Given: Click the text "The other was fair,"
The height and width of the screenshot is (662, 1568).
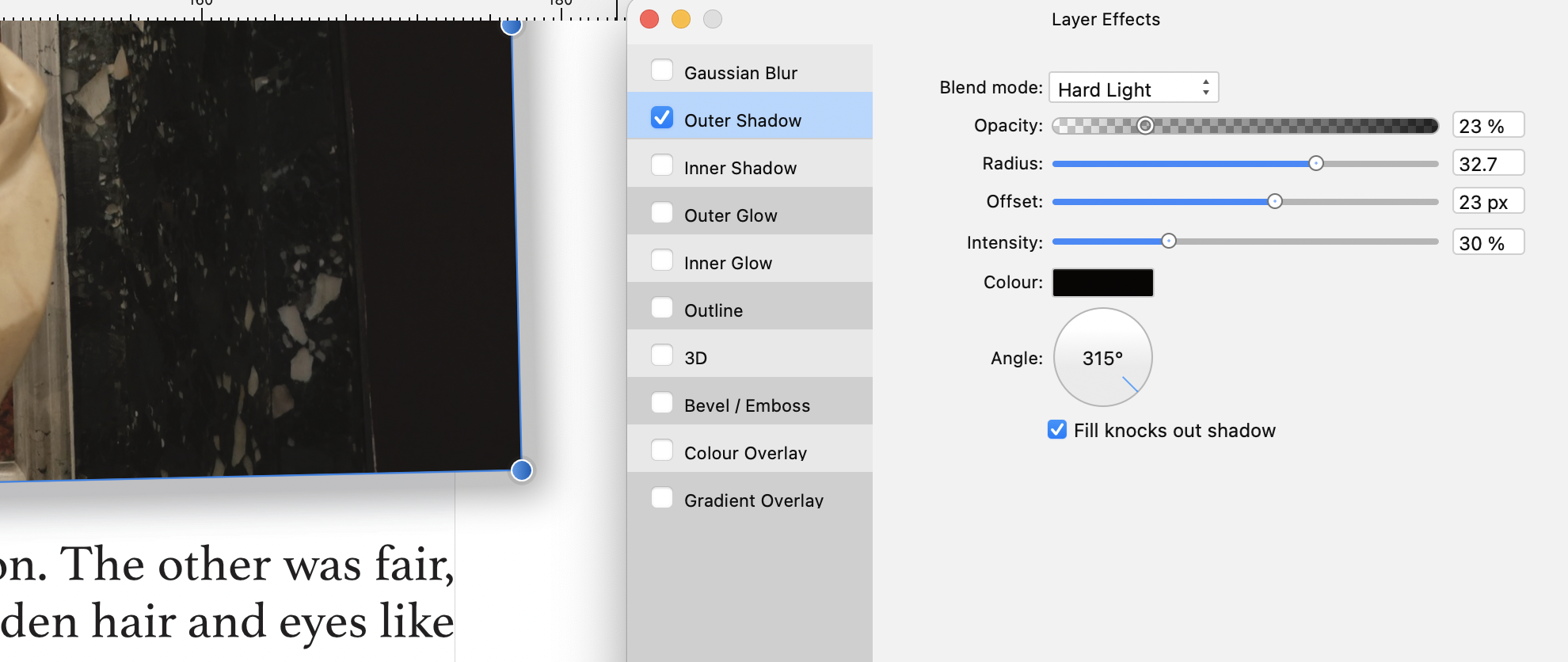Looking at the screenshot, I should [x=257, y=564].
